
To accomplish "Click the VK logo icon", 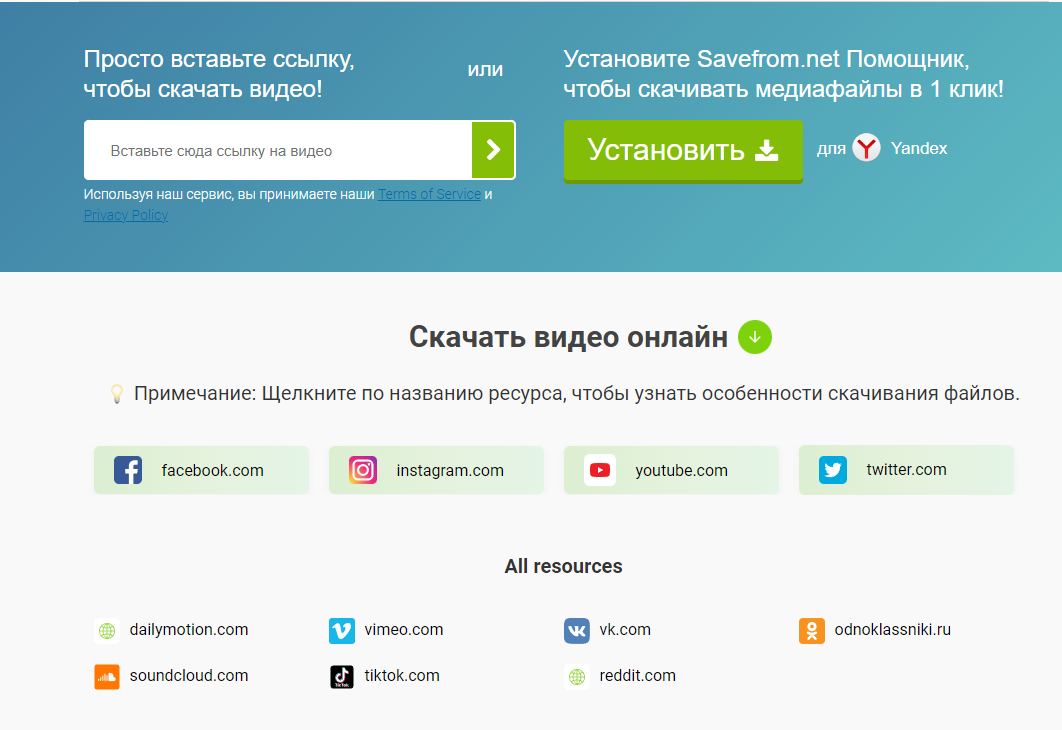I will tap(577, 630).
